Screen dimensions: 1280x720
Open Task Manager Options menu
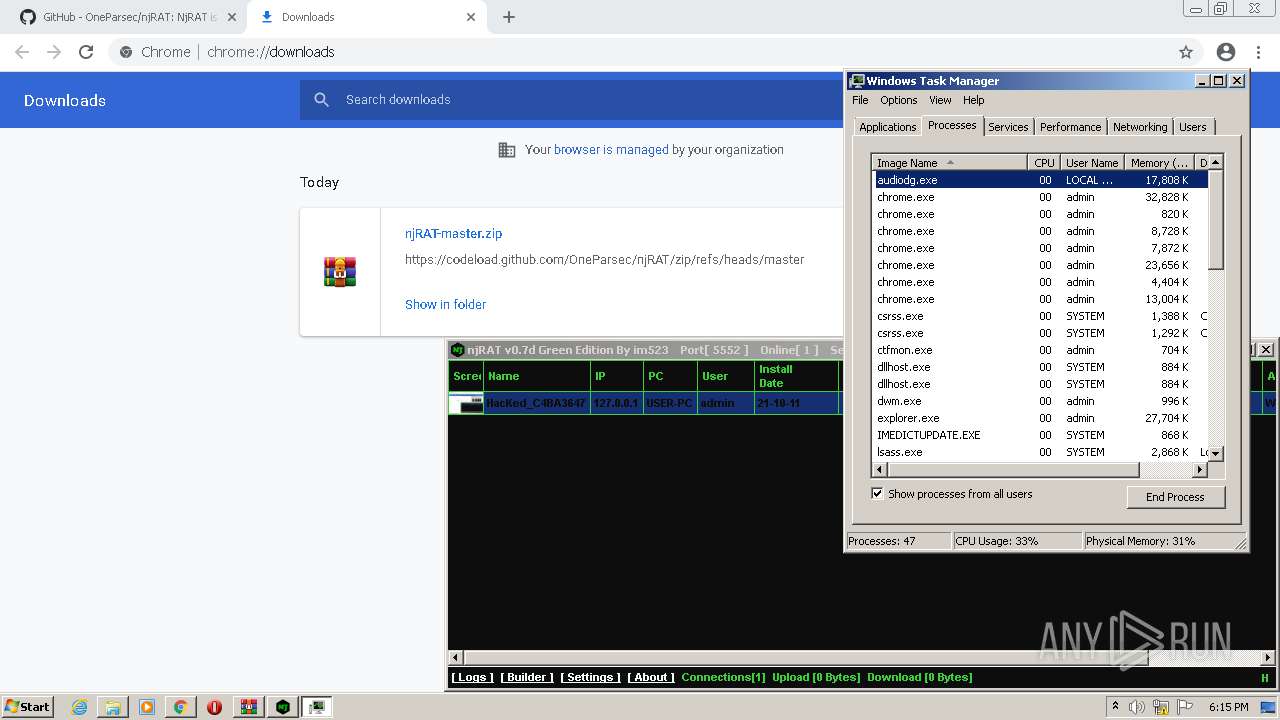(898, 100)
